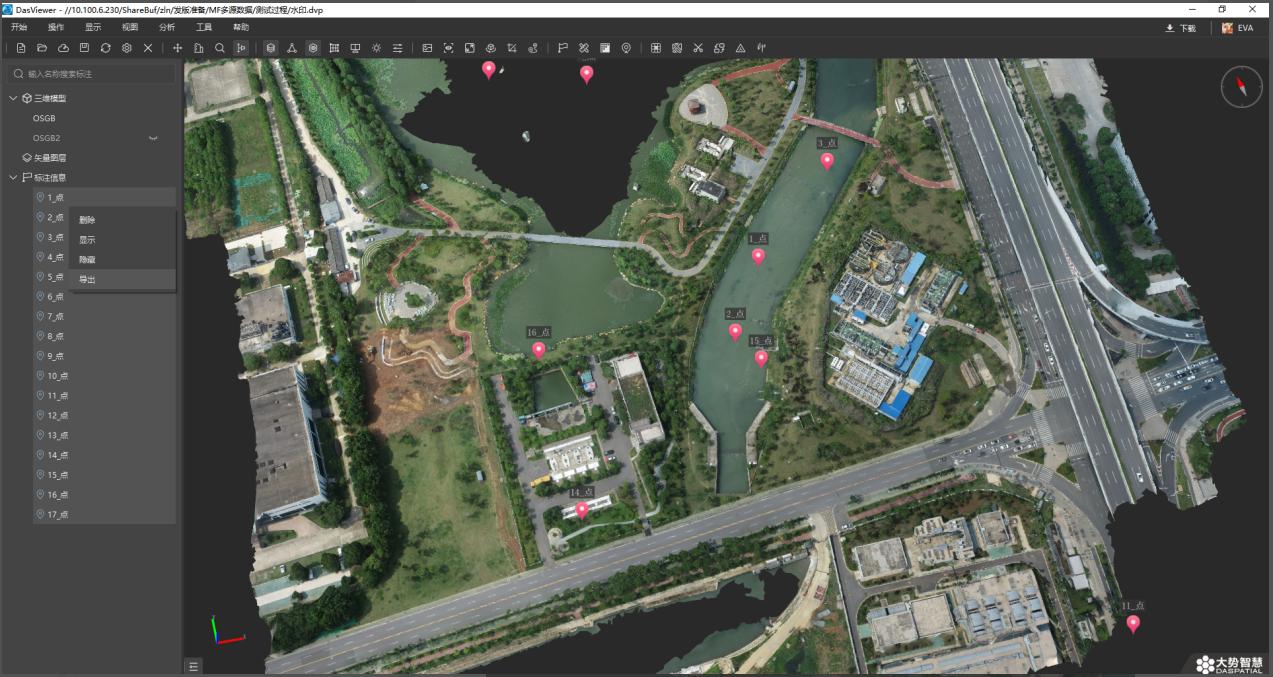Choose 导出 in the context menu
Viewport: 1273px width, 677px height.
[x=122, y=279]
